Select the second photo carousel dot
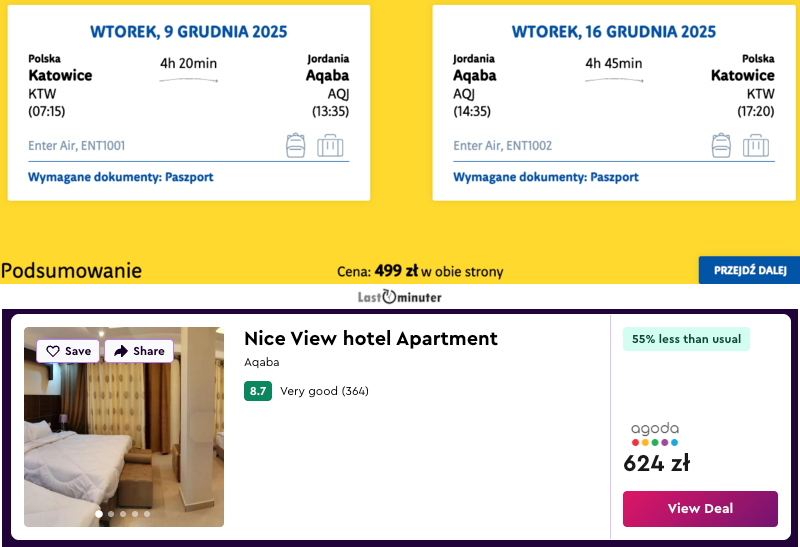This screenshot has width=800, height=547. point(110,514)
